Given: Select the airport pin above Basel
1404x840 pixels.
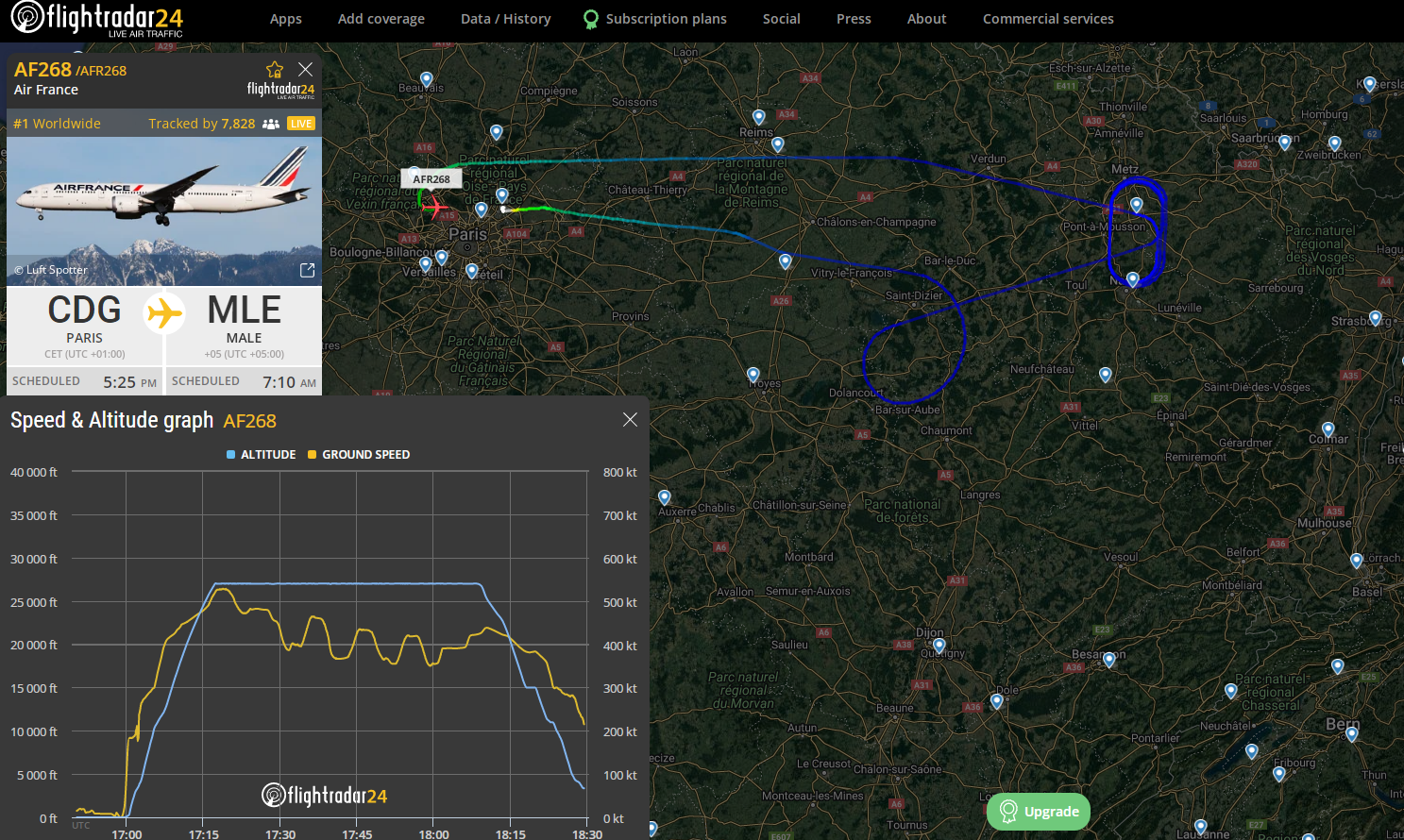Looking at the screenshot, I should 1357,561.
